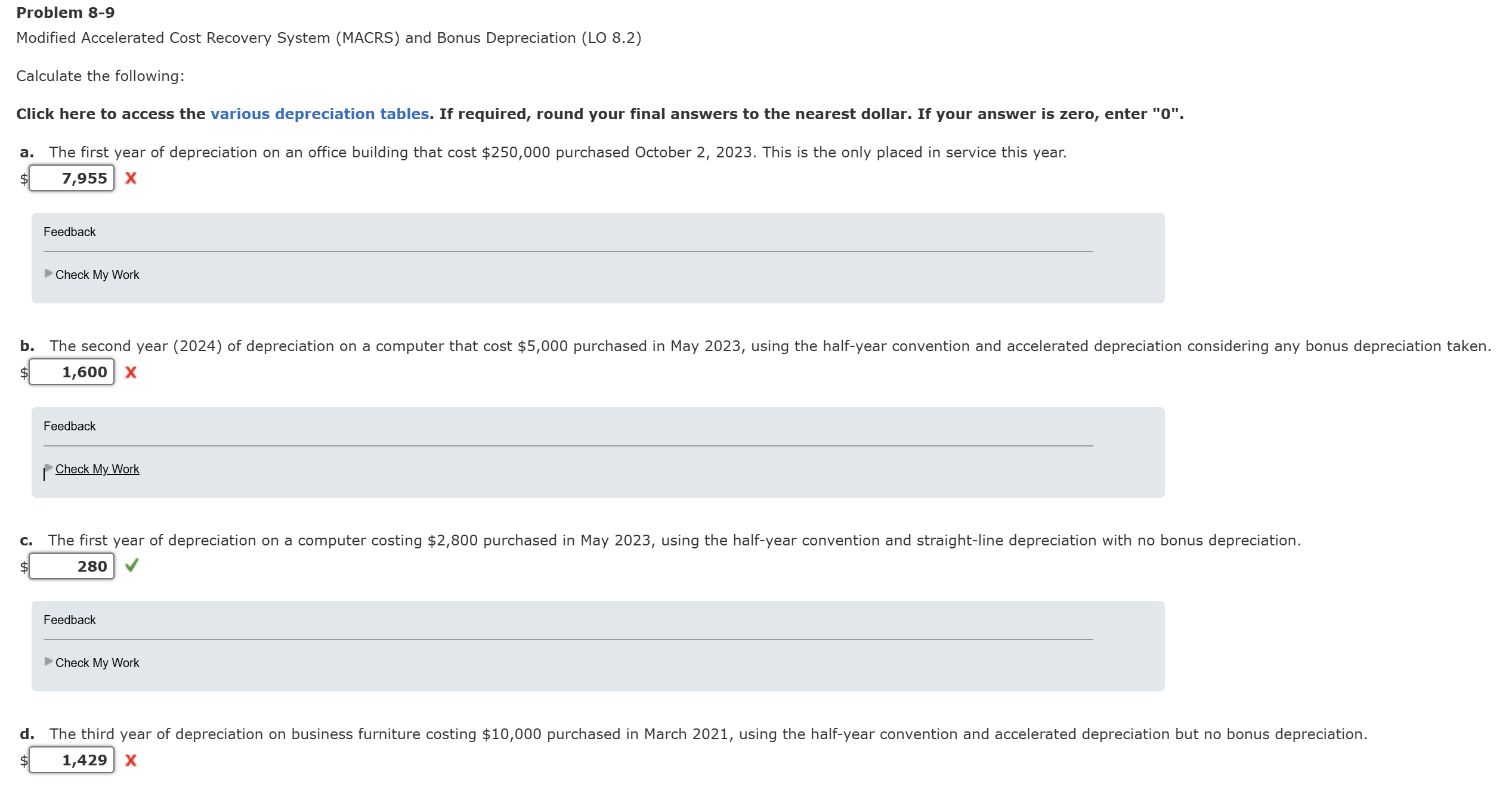Screen dimensions: 1512x791
Task: Click the Problem 8-9 title
Action: 66,13
